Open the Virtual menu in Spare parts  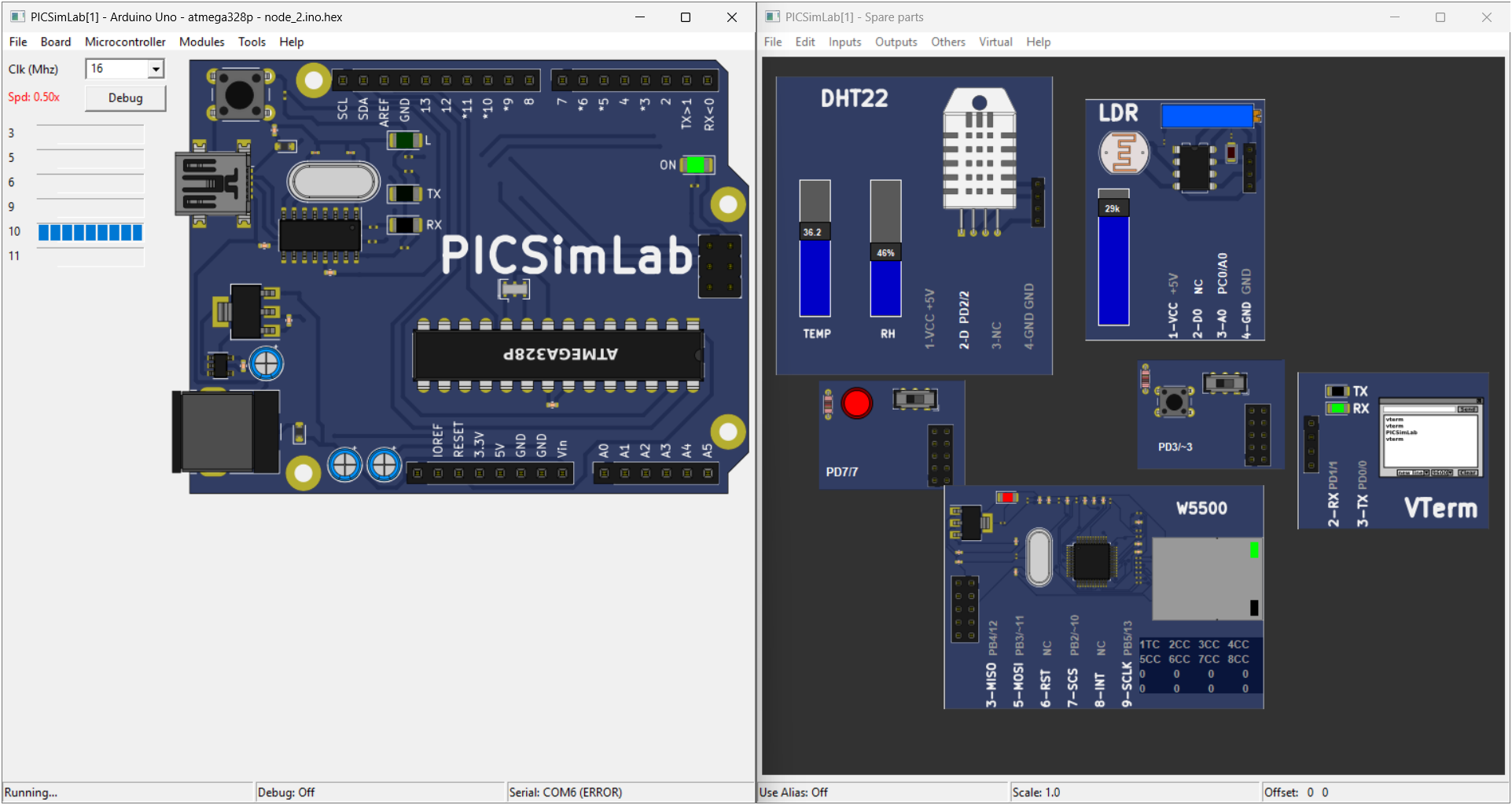(995, 42)
